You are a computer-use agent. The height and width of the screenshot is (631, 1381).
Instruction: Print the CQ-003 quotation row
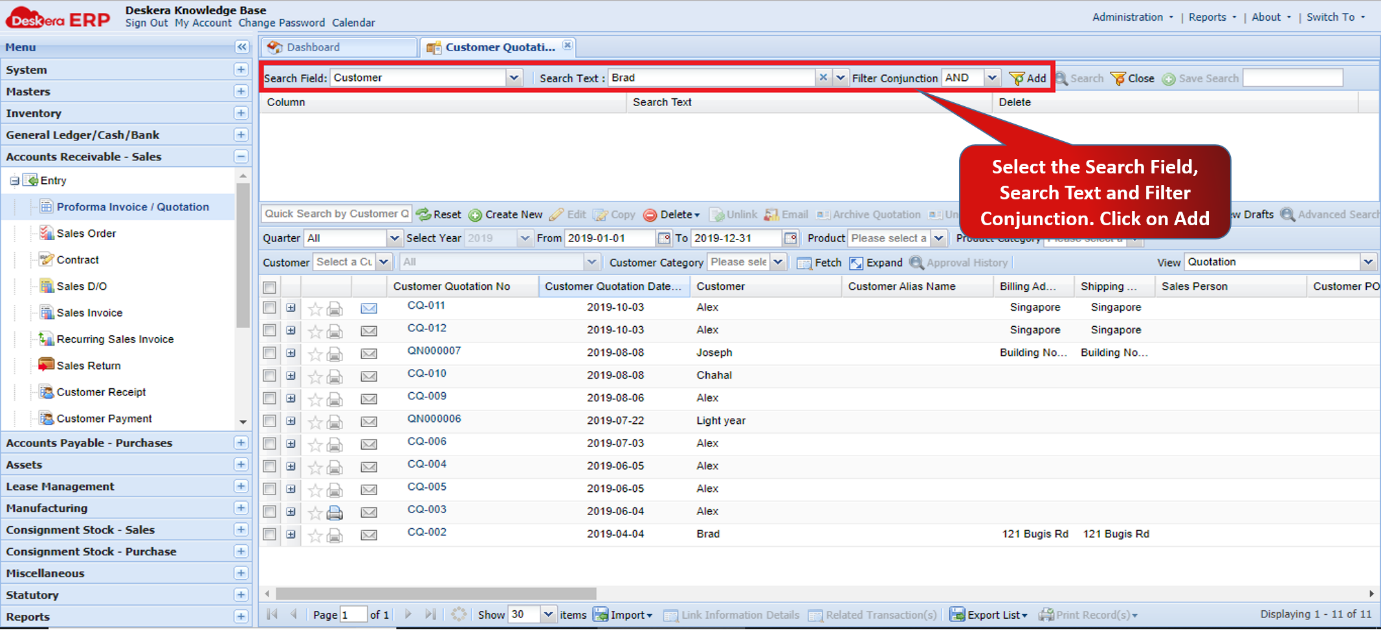[335, 512]
